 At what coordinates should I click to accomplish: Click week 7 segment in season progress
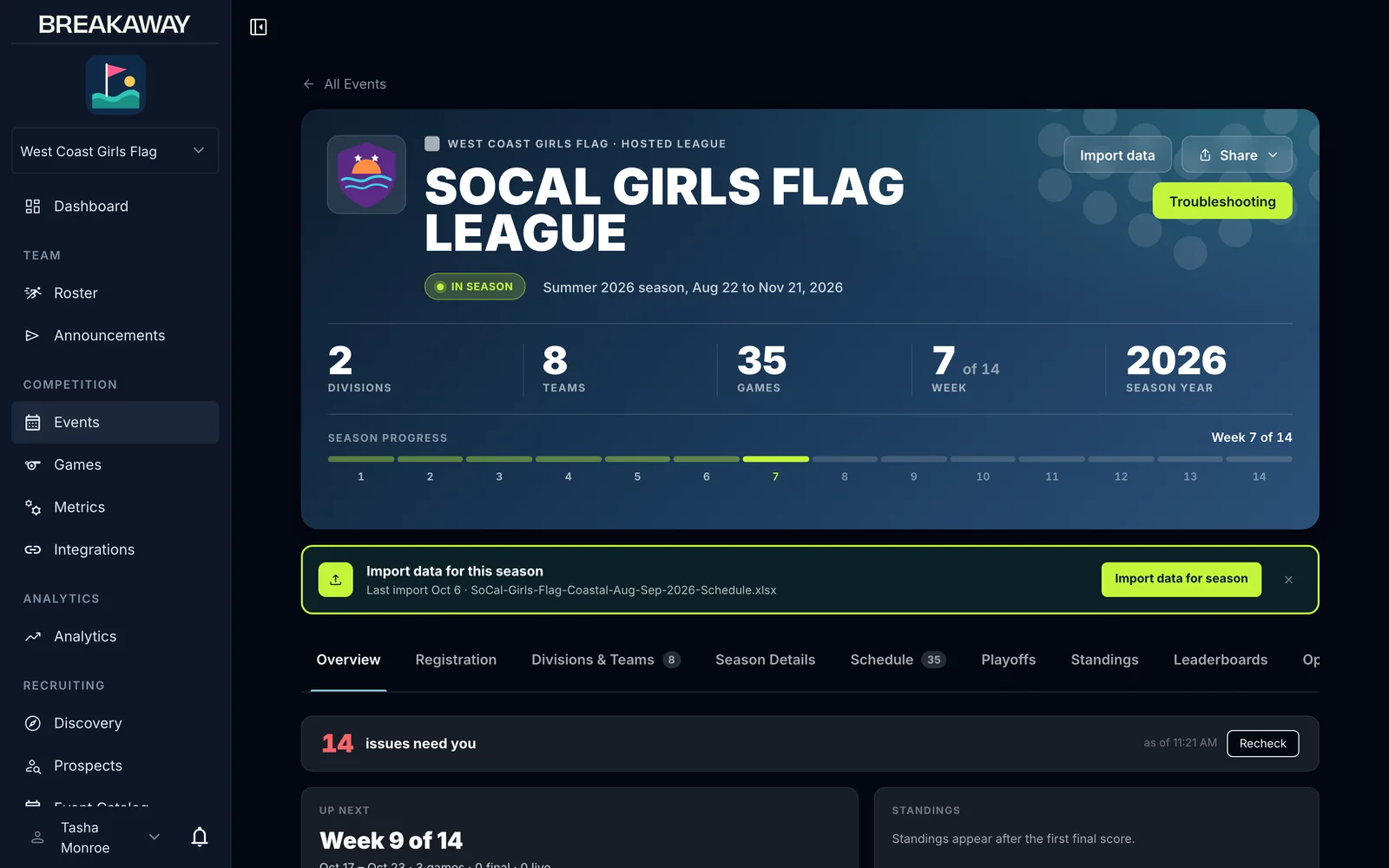(775, 459)
